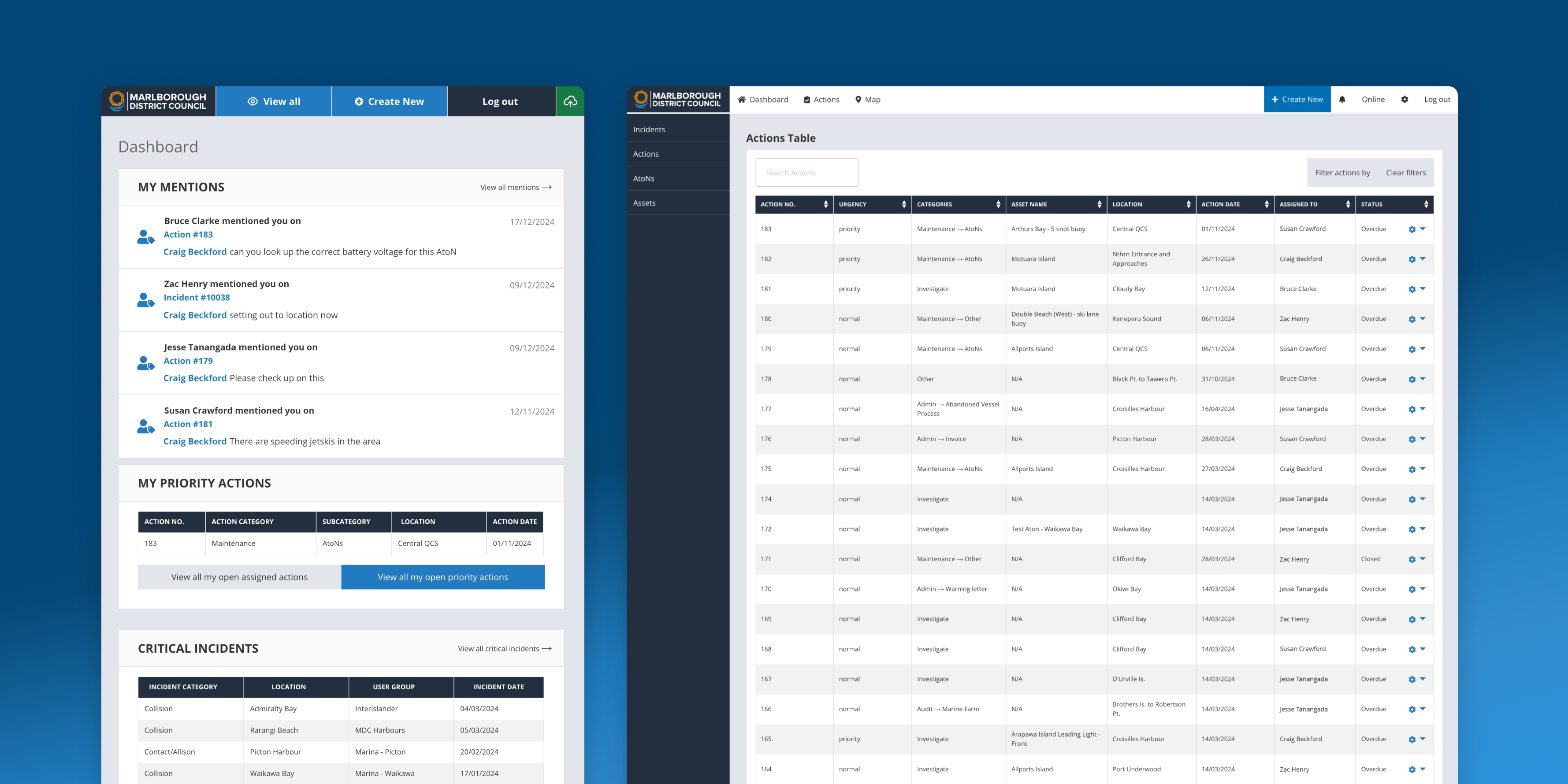This screenshot has height=784, width=1568.
Task: Click the notification bell icon
Action: 1341,100
